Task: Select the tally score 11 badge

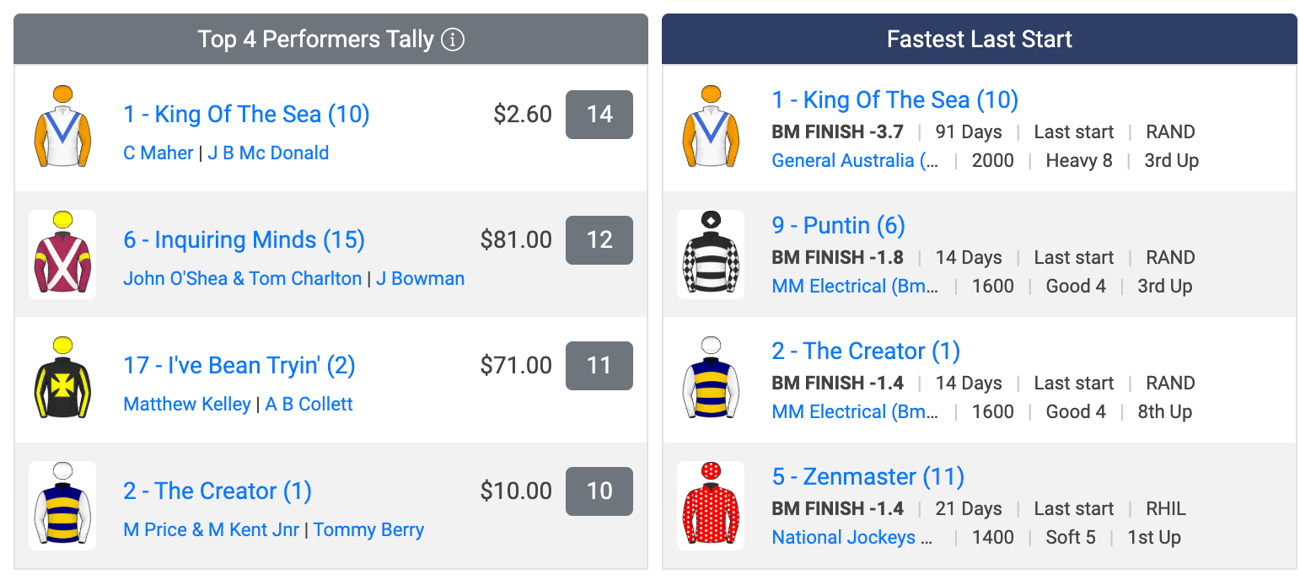Action: [x=599, y=366]
